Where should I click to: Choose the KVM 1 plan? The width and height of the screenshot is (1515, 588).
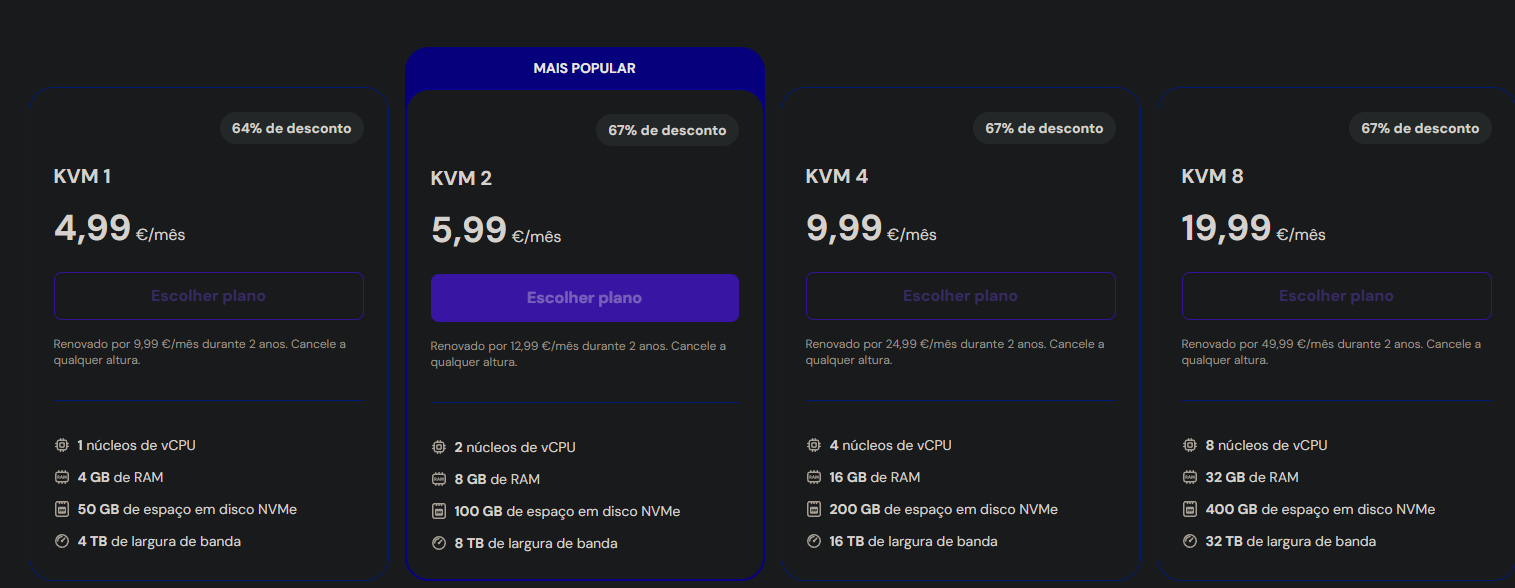[208, 296]
